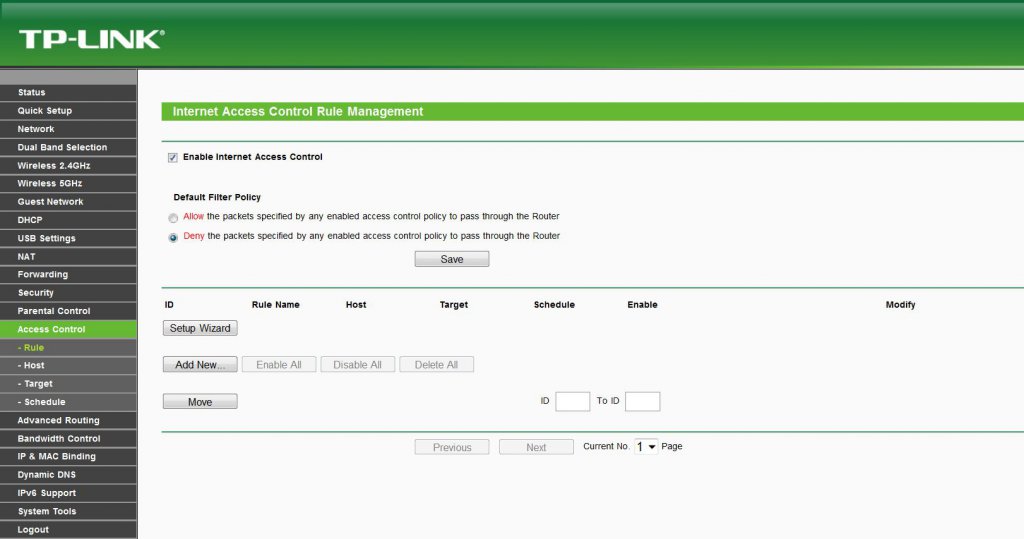Select the Schedule submenu item
This screenshot has width=1024, height=539.
pyautogui.click(x=68, y=402)
